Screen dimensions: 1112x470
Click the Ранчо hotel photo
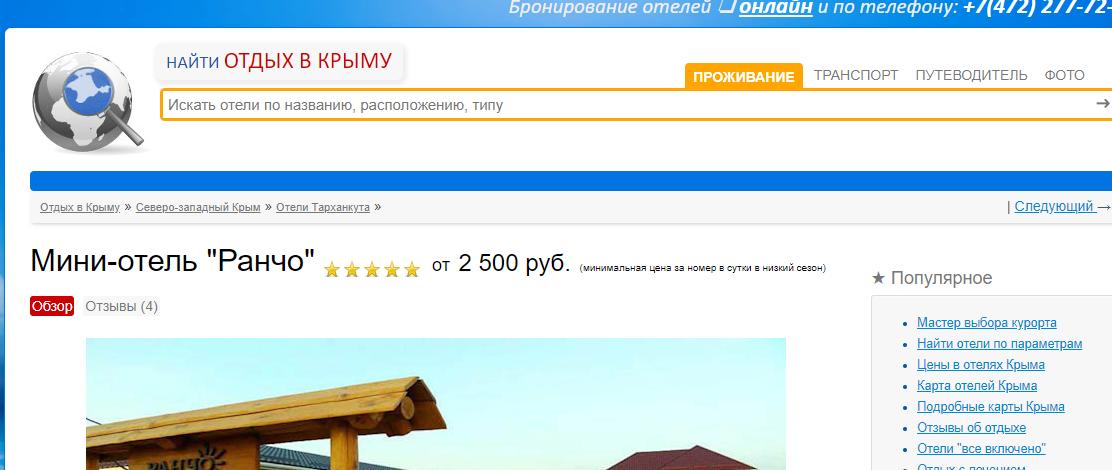pos(435,403)
